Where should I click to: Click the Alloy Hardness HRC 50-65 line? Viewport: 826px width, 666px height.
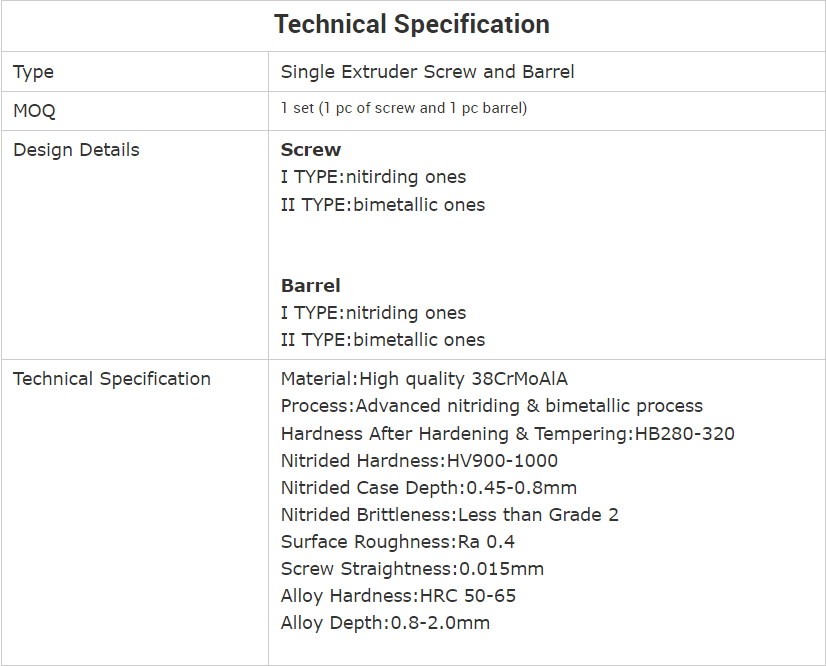pos(398,596)
